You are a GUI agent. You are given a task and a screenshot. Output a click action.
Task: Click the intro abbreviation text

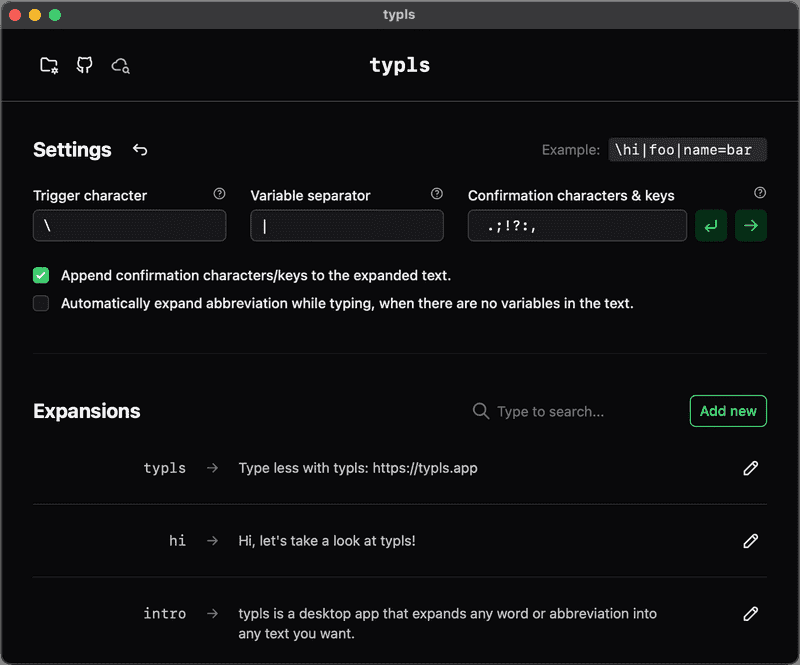point(164,613)
